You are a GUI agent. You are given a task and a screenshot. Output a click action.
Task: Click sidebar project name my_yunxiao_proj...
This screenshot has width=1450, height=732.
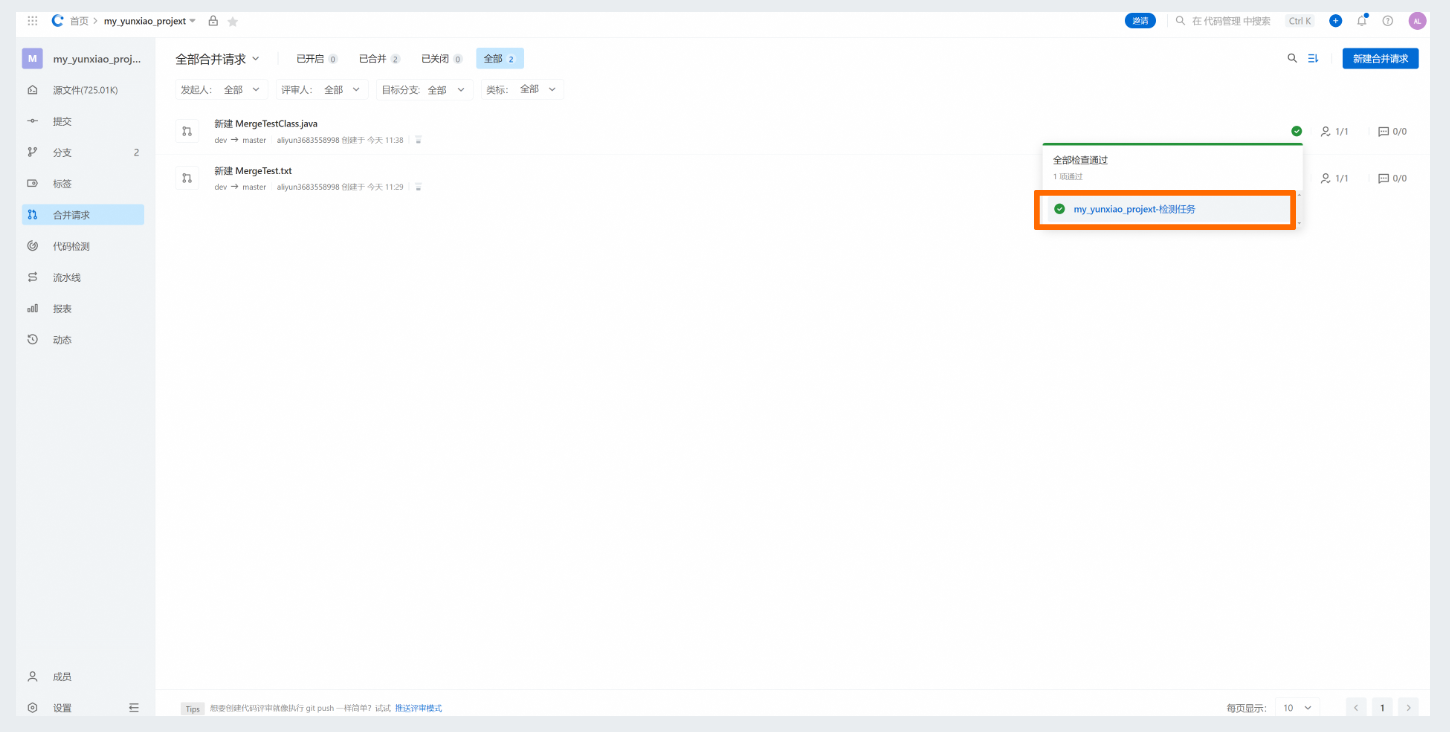[96, 59]
